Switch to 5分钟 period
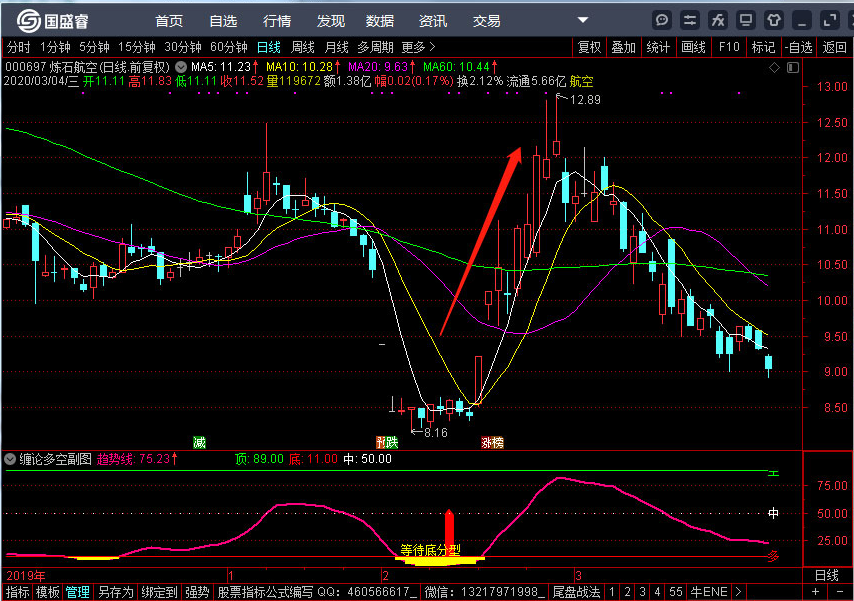The height and width of the screenshot is (601, 854). [94, 47]
